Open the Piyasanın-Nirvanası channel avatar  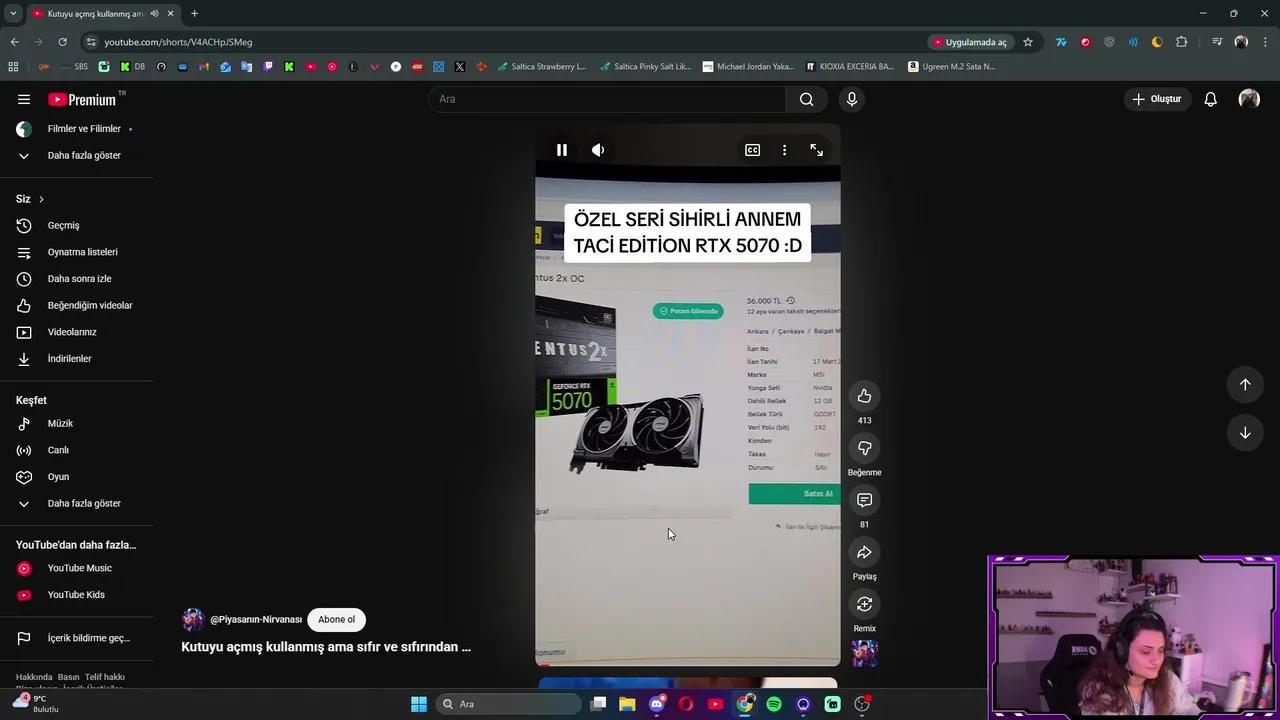pyautogui.click(x=193, y=620)
